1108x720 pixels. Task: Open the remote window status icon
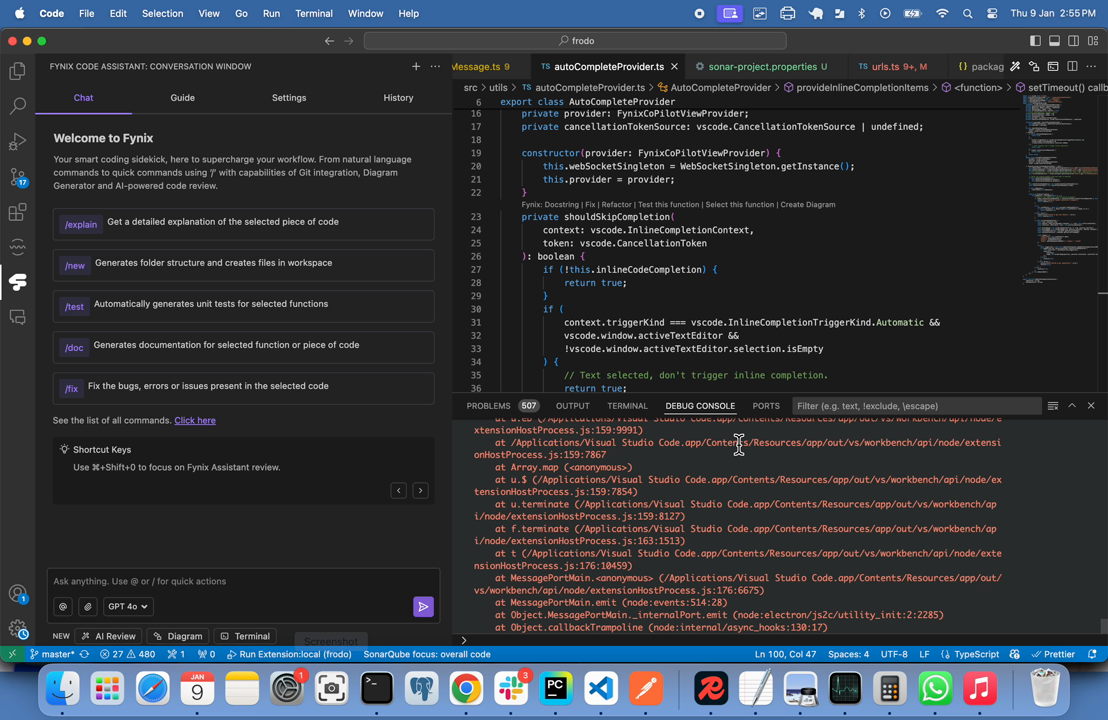12,654
